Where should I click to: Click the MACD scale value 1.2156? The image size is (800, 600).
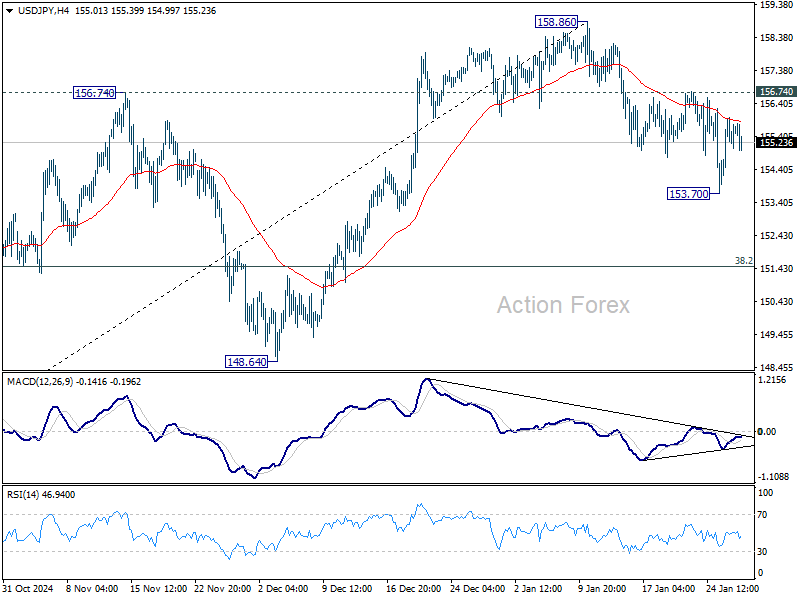[x=772, y=380]
